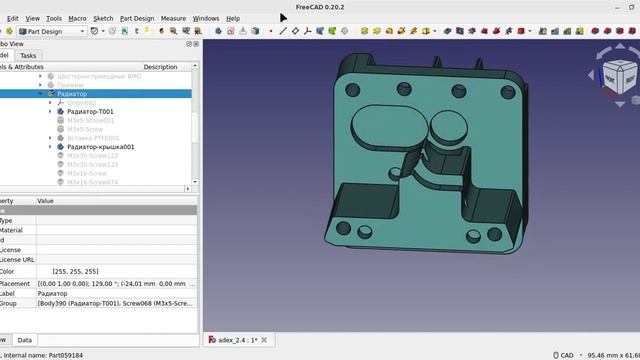640x360 pixels.
Task: Click the Subtractive pipe icon
Action: coord(496,31)
